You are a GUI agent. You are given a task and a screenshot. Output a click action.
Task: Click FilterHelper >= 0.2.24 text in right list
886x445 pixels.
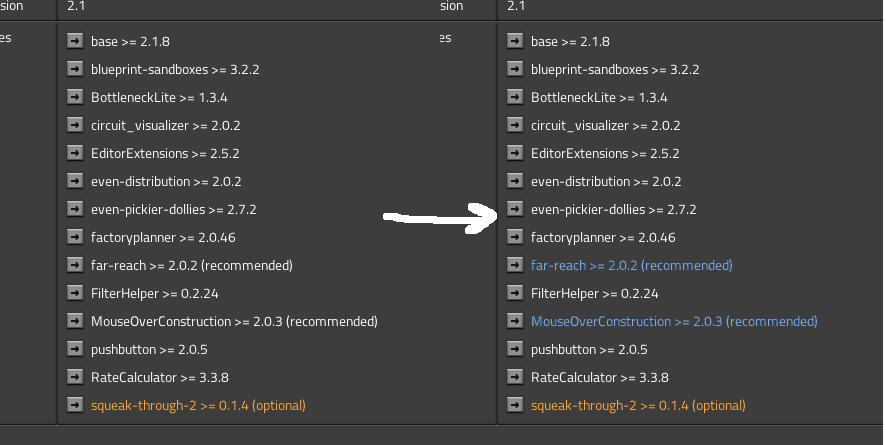594,294
